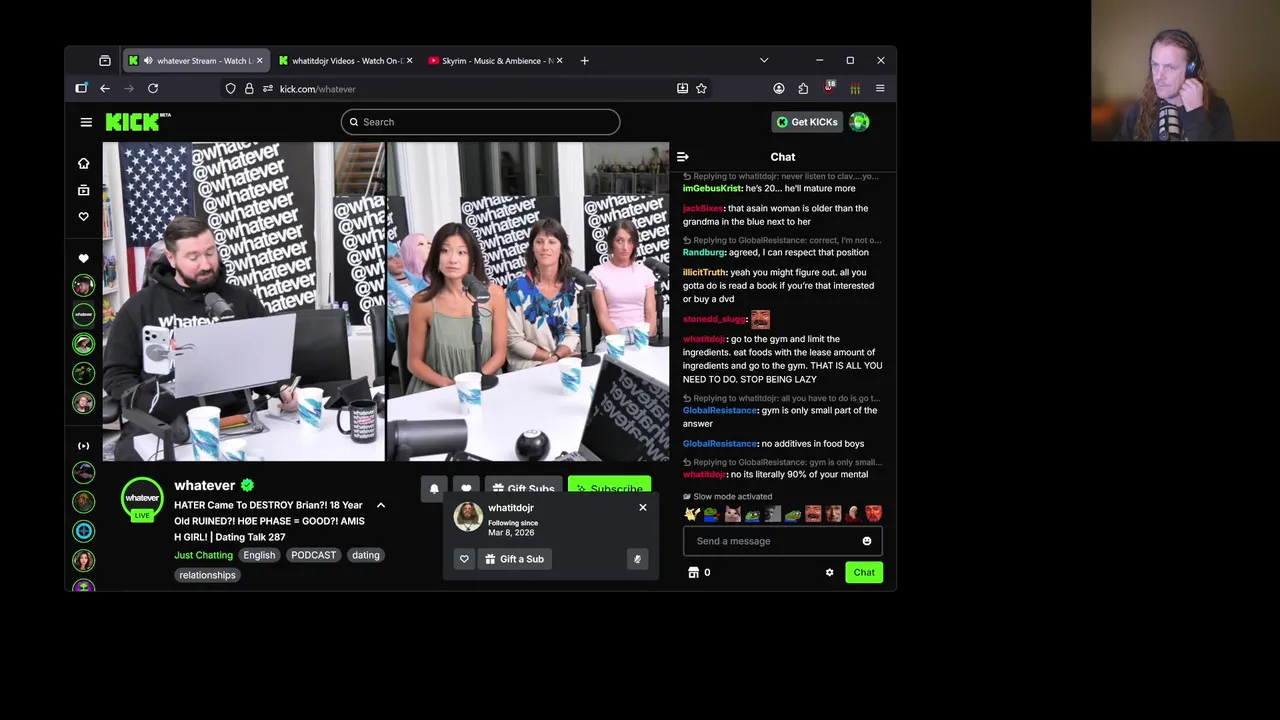Click the Just Chatting category link
The height and width of the screenshot is (720, 1280).
203,555
